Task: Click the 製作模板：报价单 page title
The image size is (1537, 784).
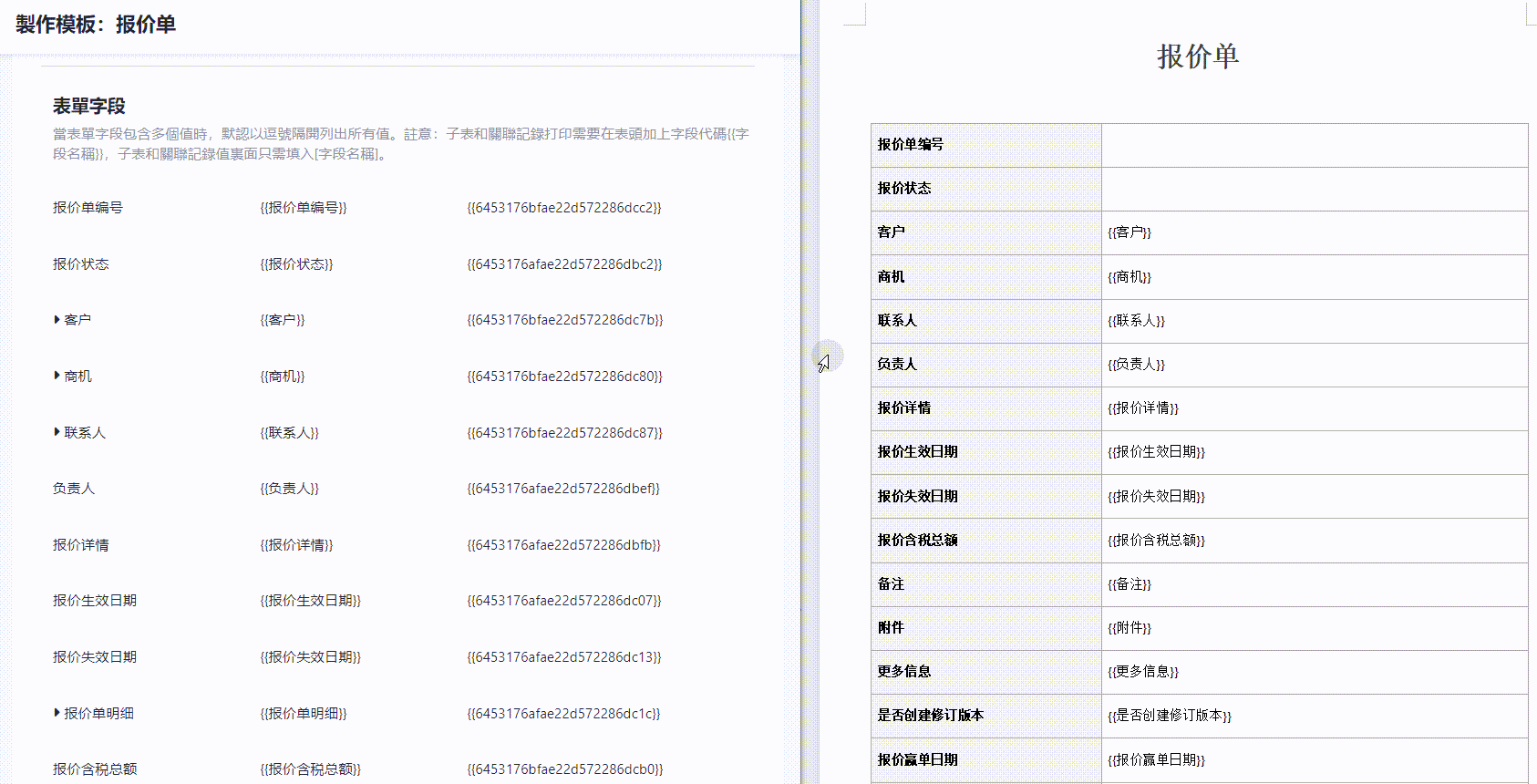Action: [x=96, y=25]
